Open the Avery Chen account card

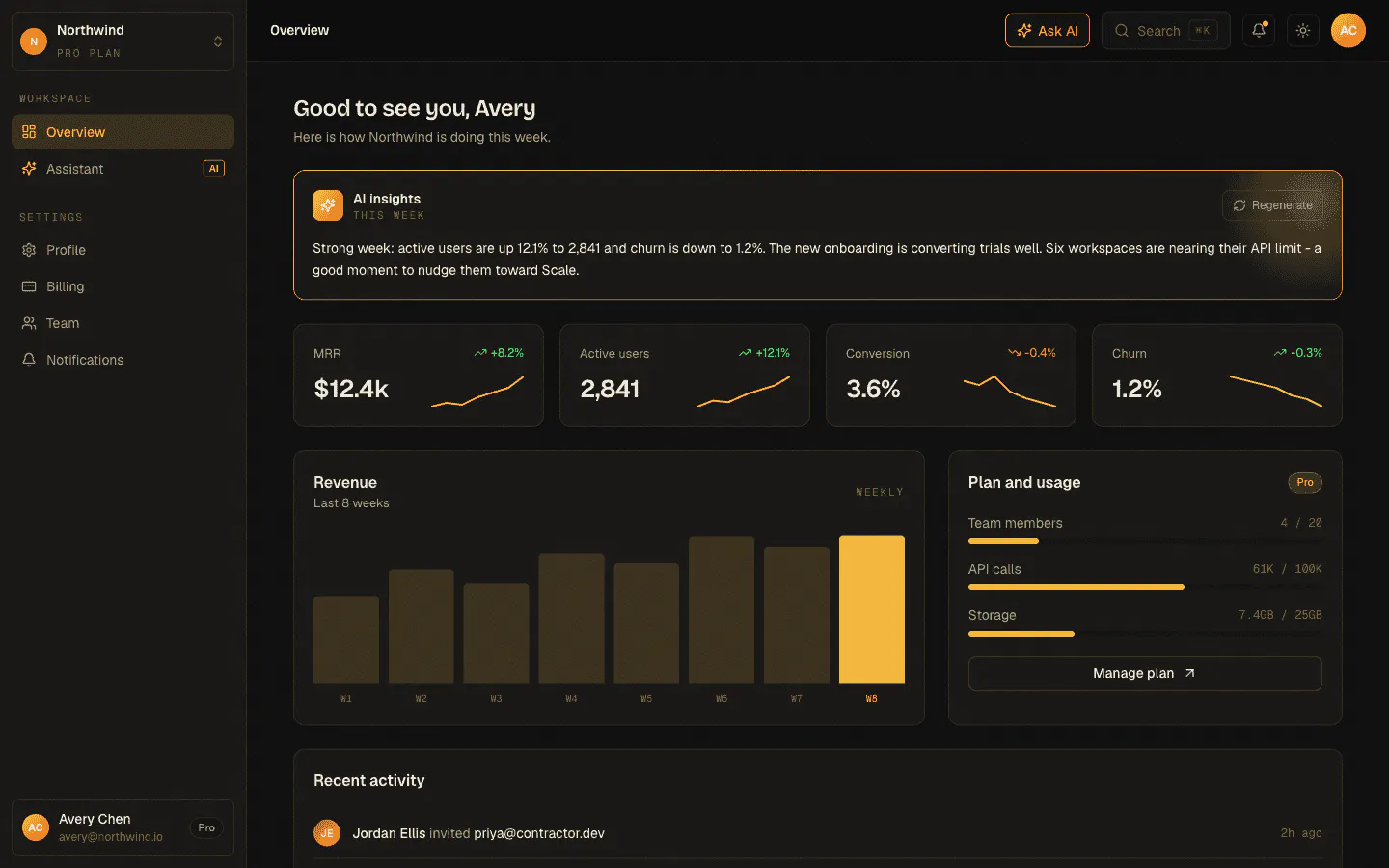[x=123, y=827]
